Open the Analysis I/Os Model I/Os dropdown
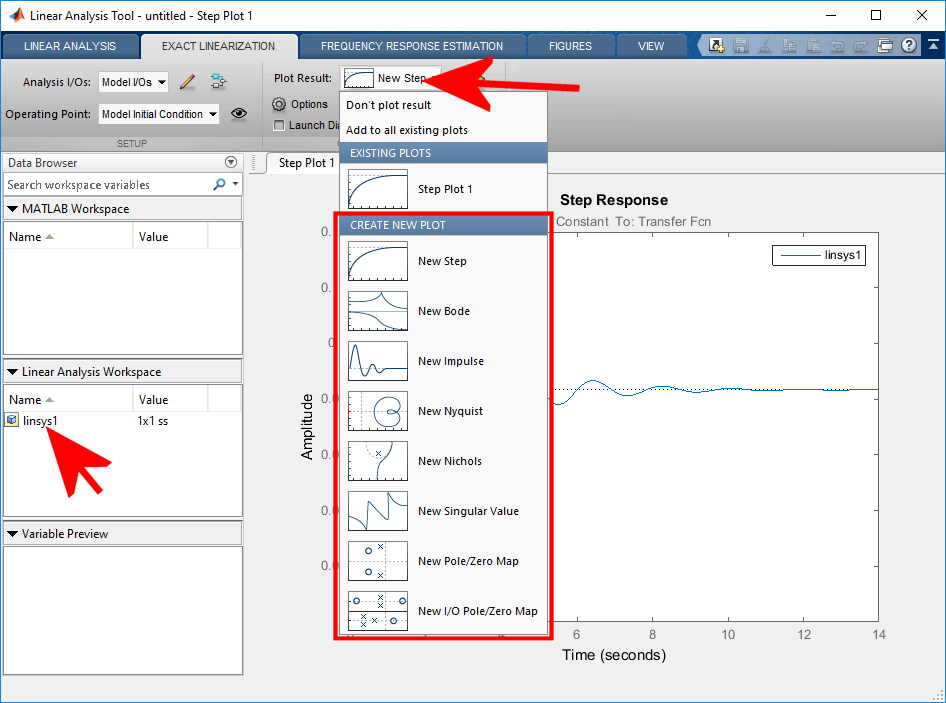 point(133,82)
